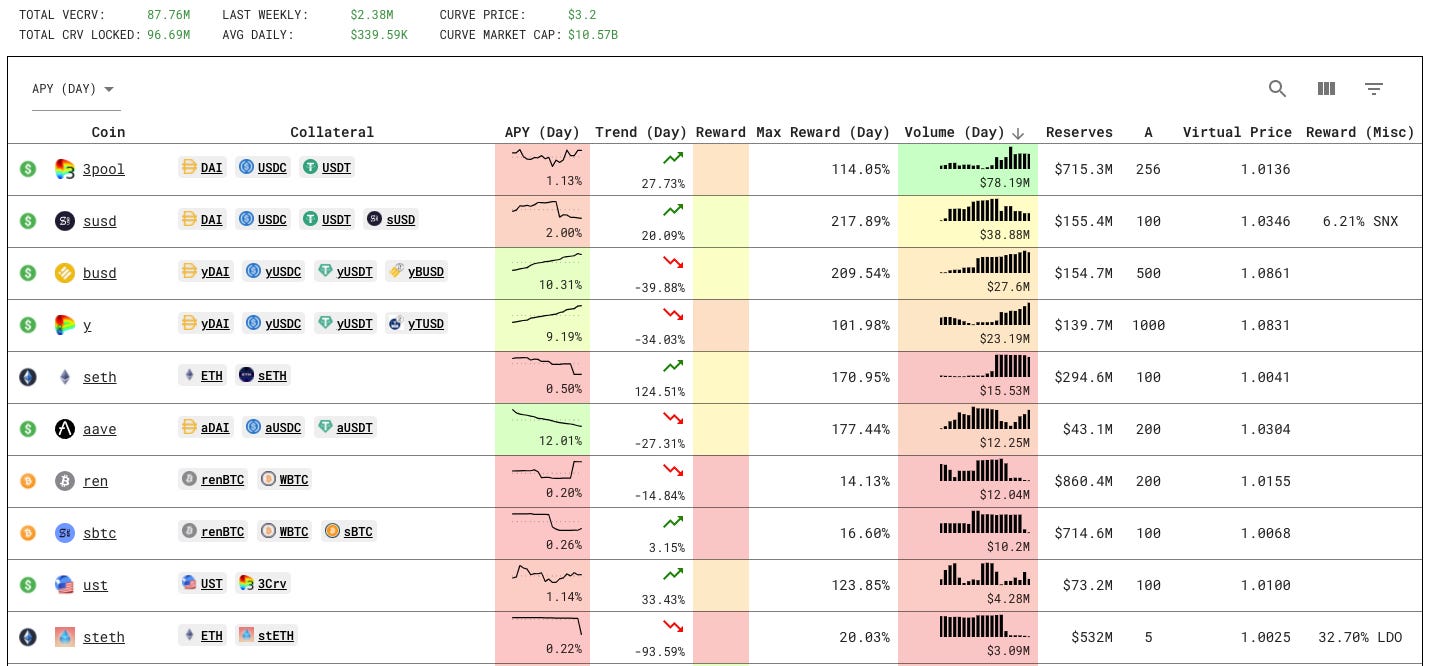Open the filter list icon
Viewport: 1431px width, 666px height.
coord(1374,89)
